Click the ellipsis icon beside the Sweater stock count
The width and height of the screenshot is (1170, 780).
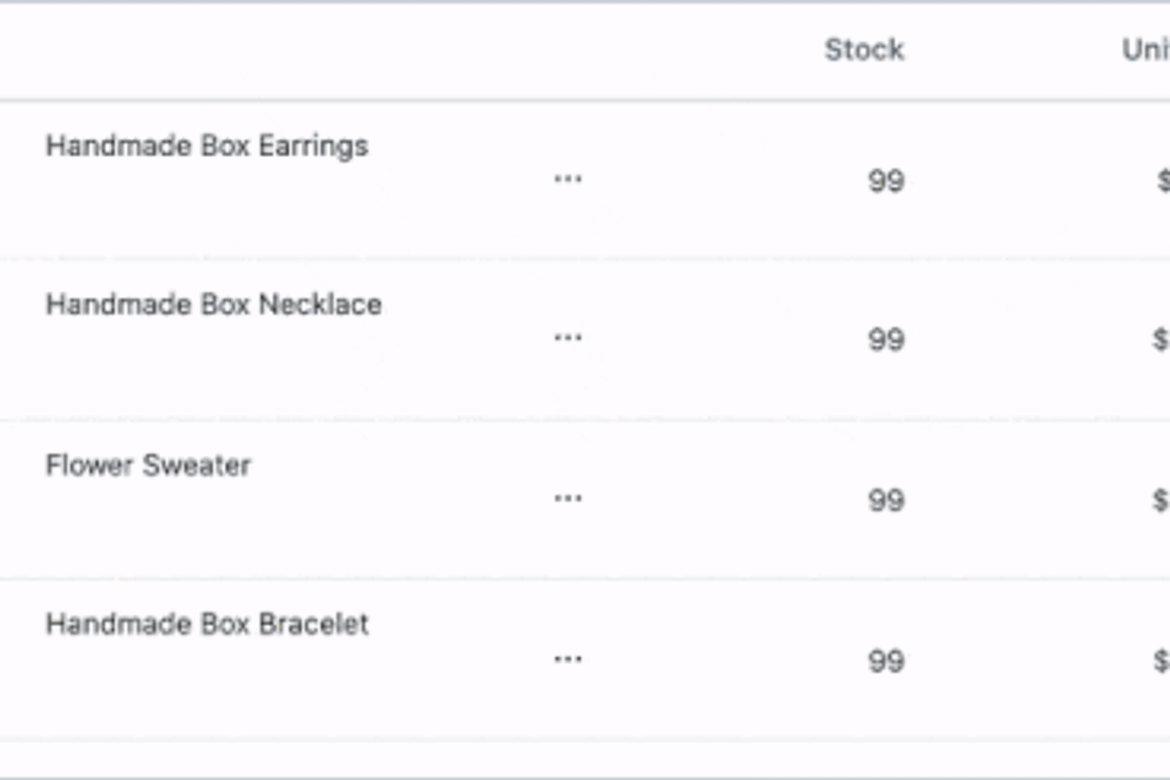[x=568, y=497]
